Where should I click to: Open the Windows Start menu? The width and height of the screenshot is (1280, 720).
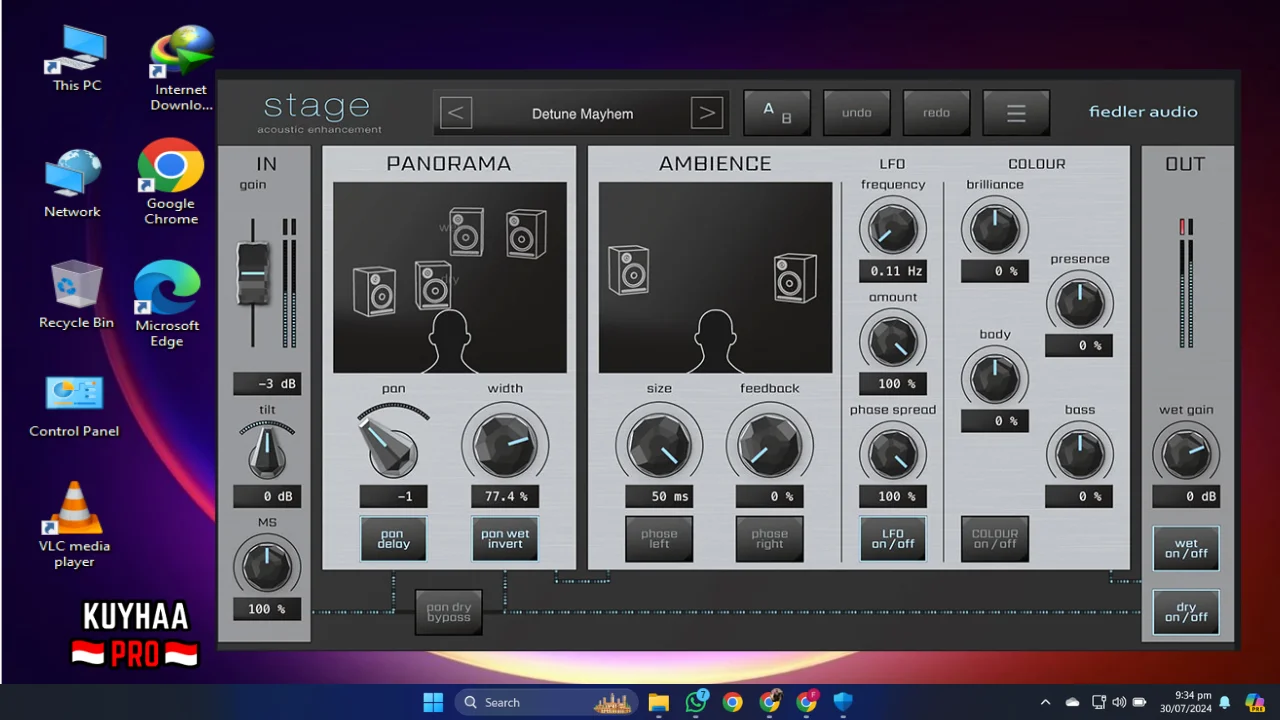433,702
